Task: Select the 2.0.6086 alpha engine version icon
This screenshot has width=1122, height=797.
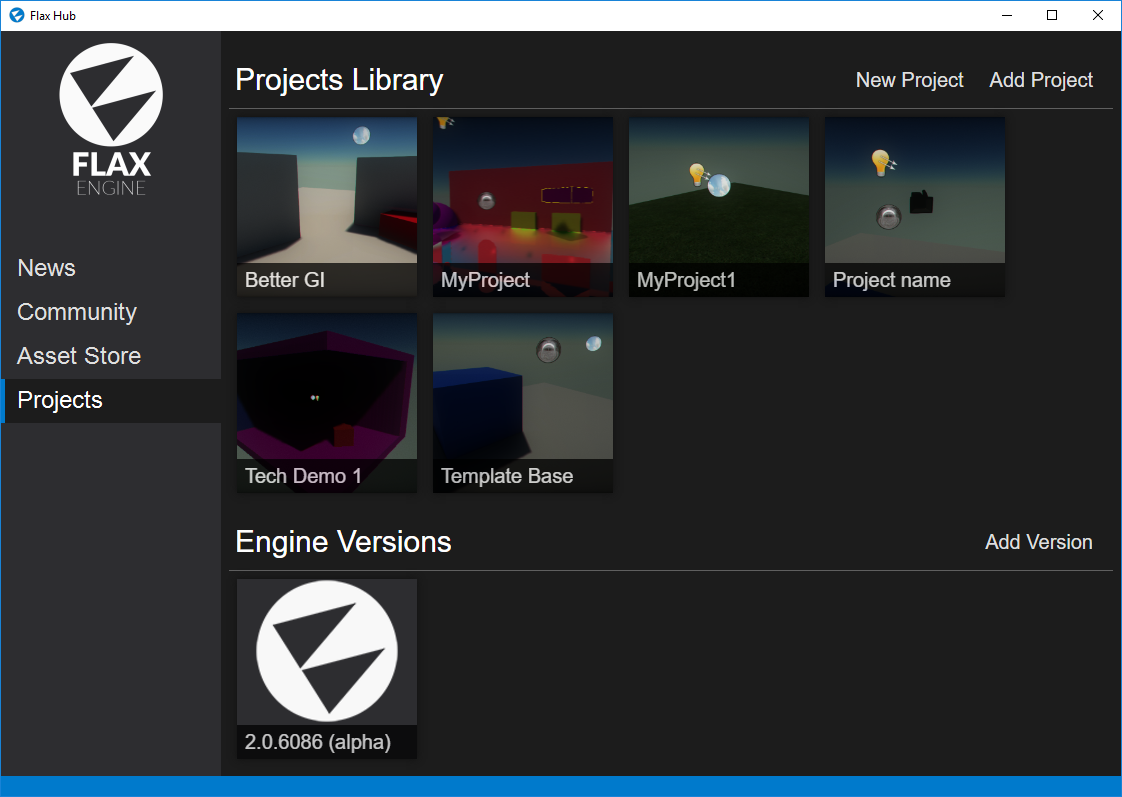Action: point(326,651)
